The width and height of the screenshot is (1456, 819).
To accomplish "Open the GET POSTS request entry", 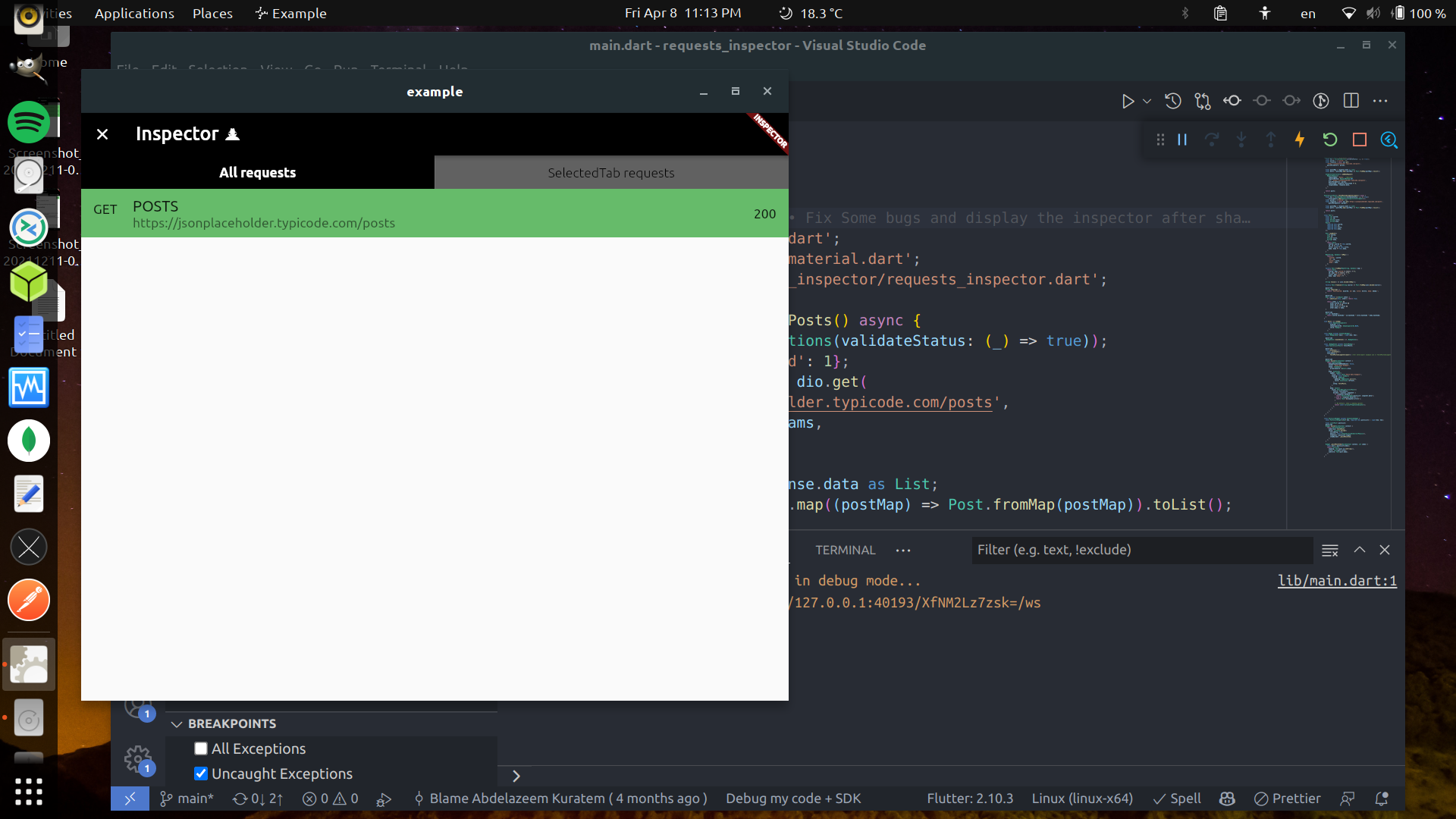I will 435,214.
